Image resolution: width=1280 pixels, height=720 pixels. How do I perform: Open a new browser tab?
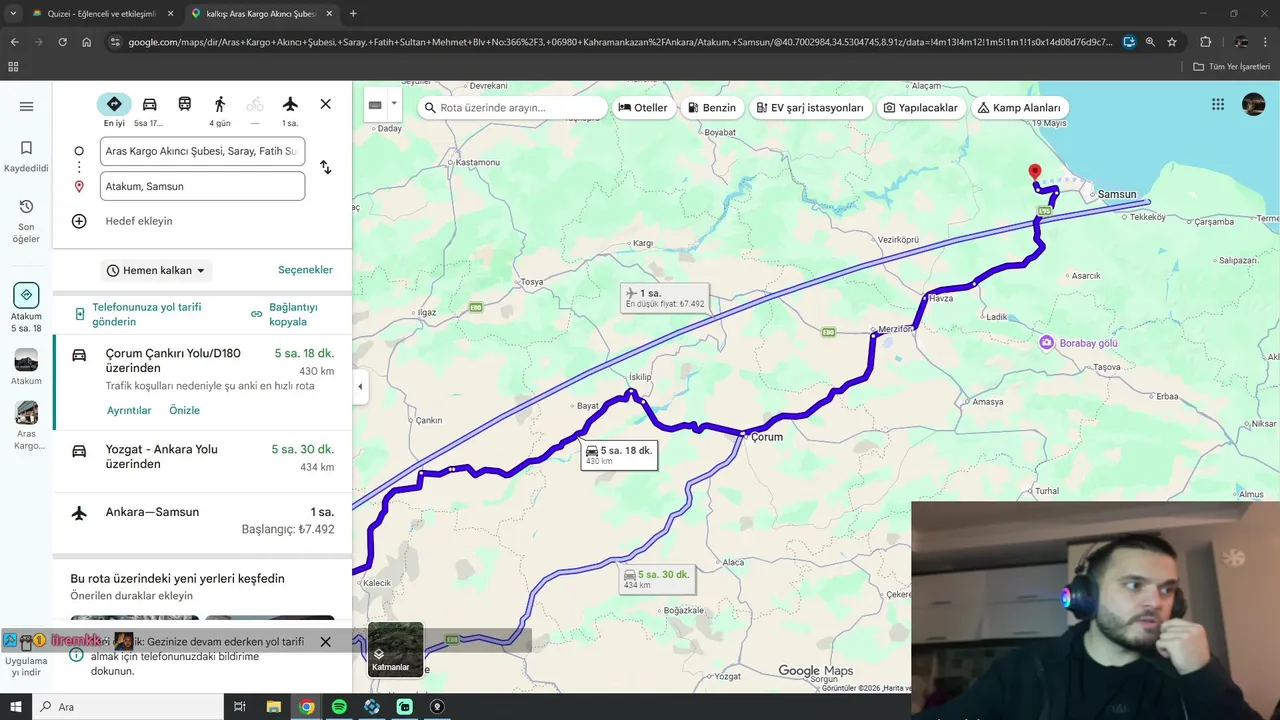tap(353, 14)
